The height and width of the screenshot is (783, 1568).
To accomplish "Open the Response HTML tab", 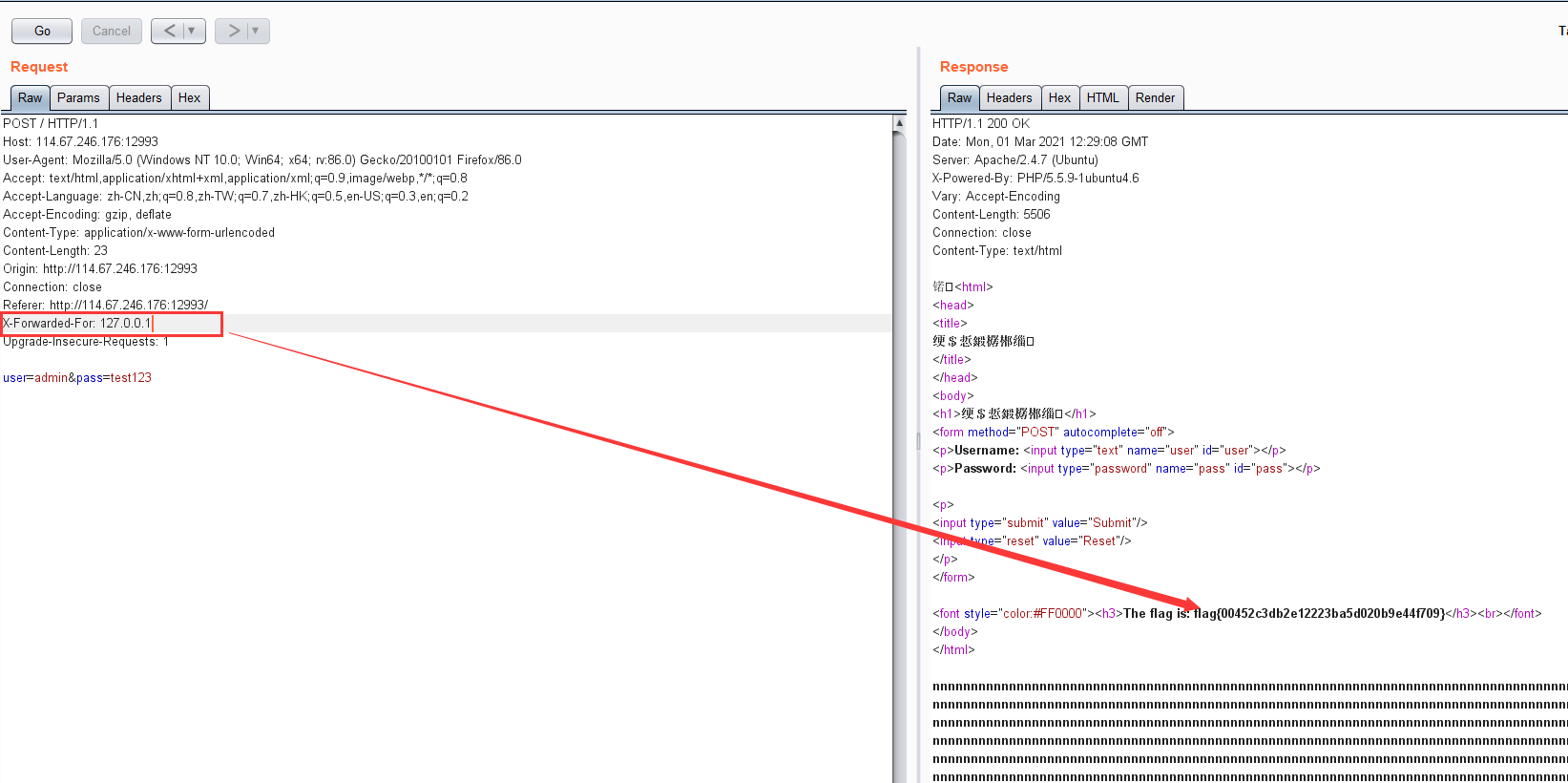I will [x=1103, y=97].
